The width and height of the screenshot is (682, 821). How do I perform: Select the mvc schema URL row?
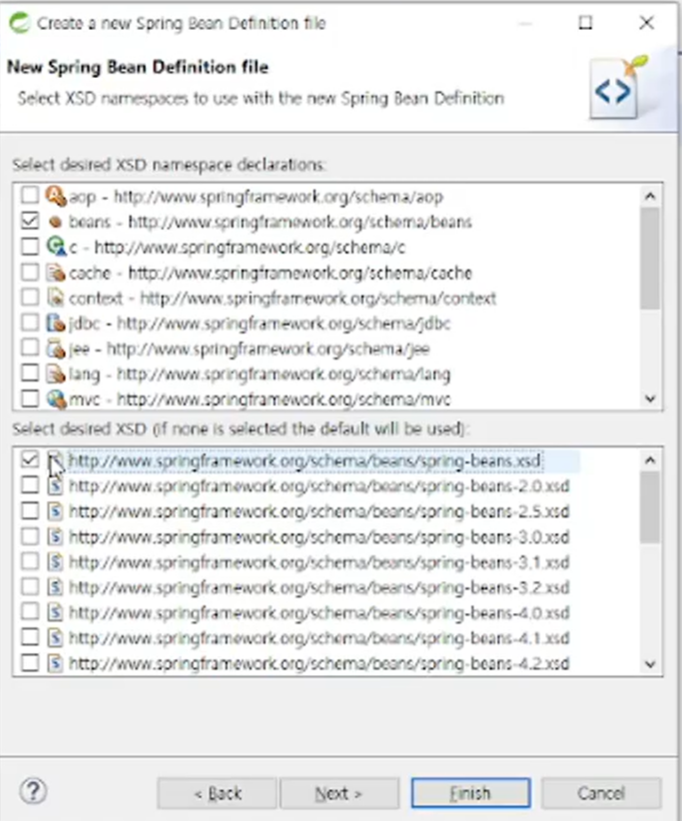click(x=260, y=400)
